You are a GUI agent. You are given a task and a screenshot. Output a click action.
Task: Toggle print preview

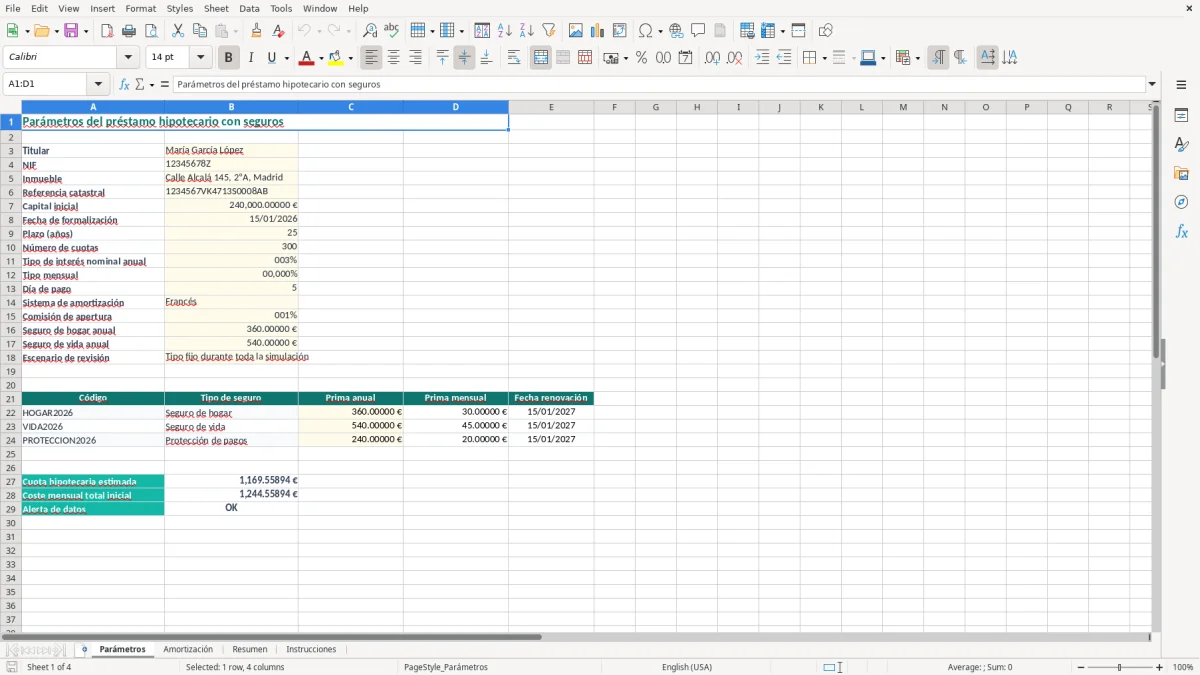151,31
